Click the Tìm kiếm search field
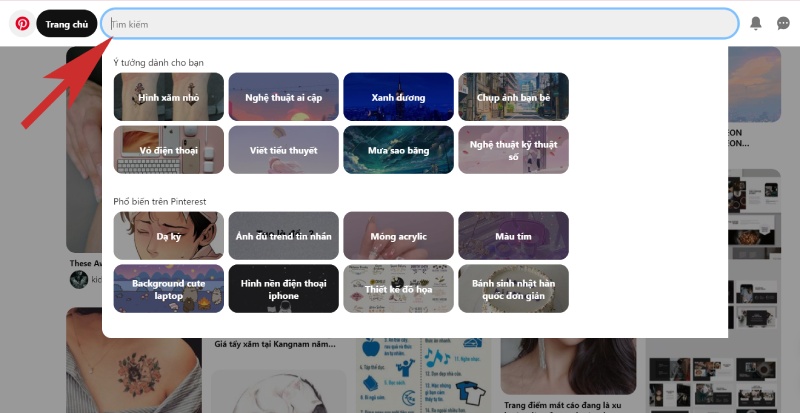The image size is (800, 413). click(x=420, y=23)
